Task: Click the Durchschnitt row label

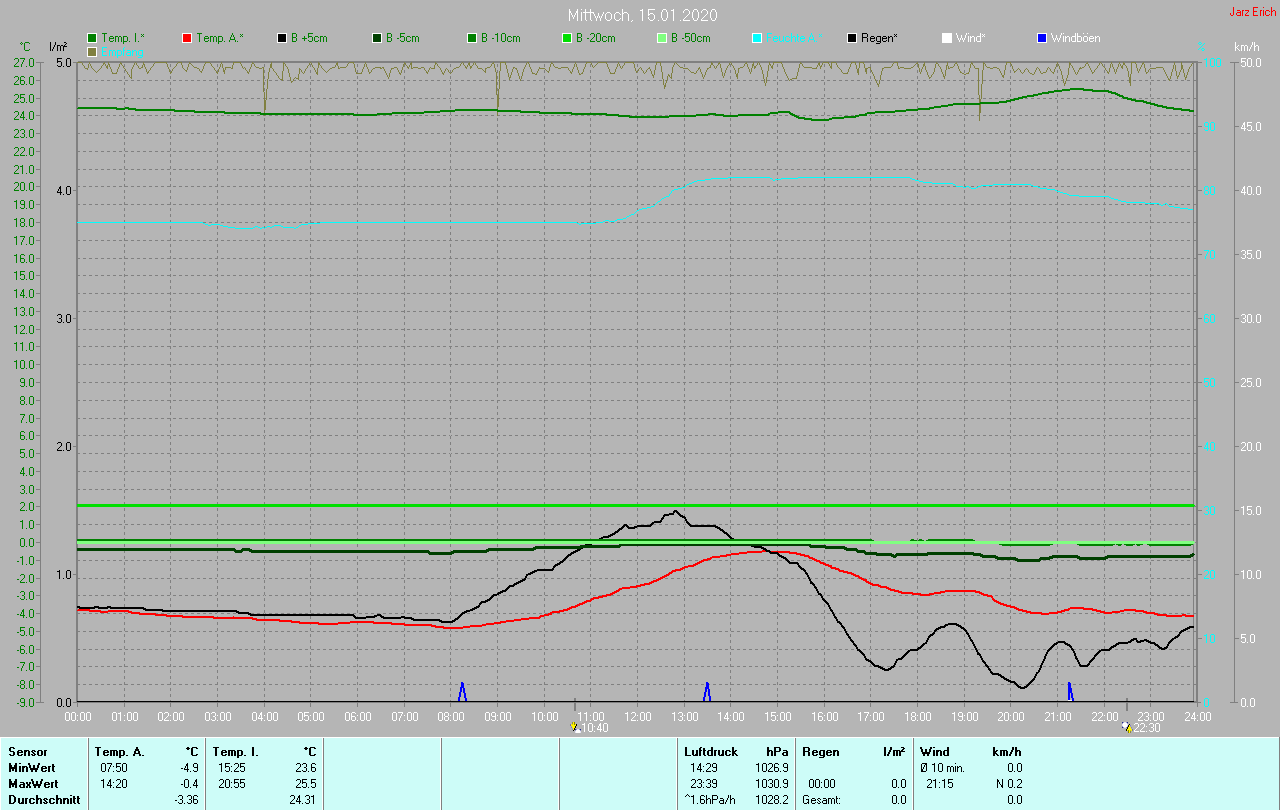Action: coord(42,800)
